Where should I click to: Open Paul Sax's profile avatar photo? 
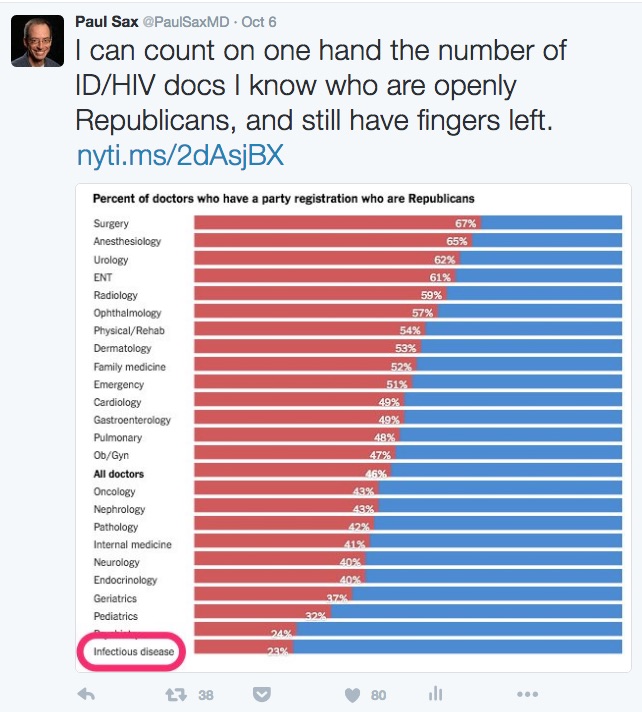coord(37,41)
